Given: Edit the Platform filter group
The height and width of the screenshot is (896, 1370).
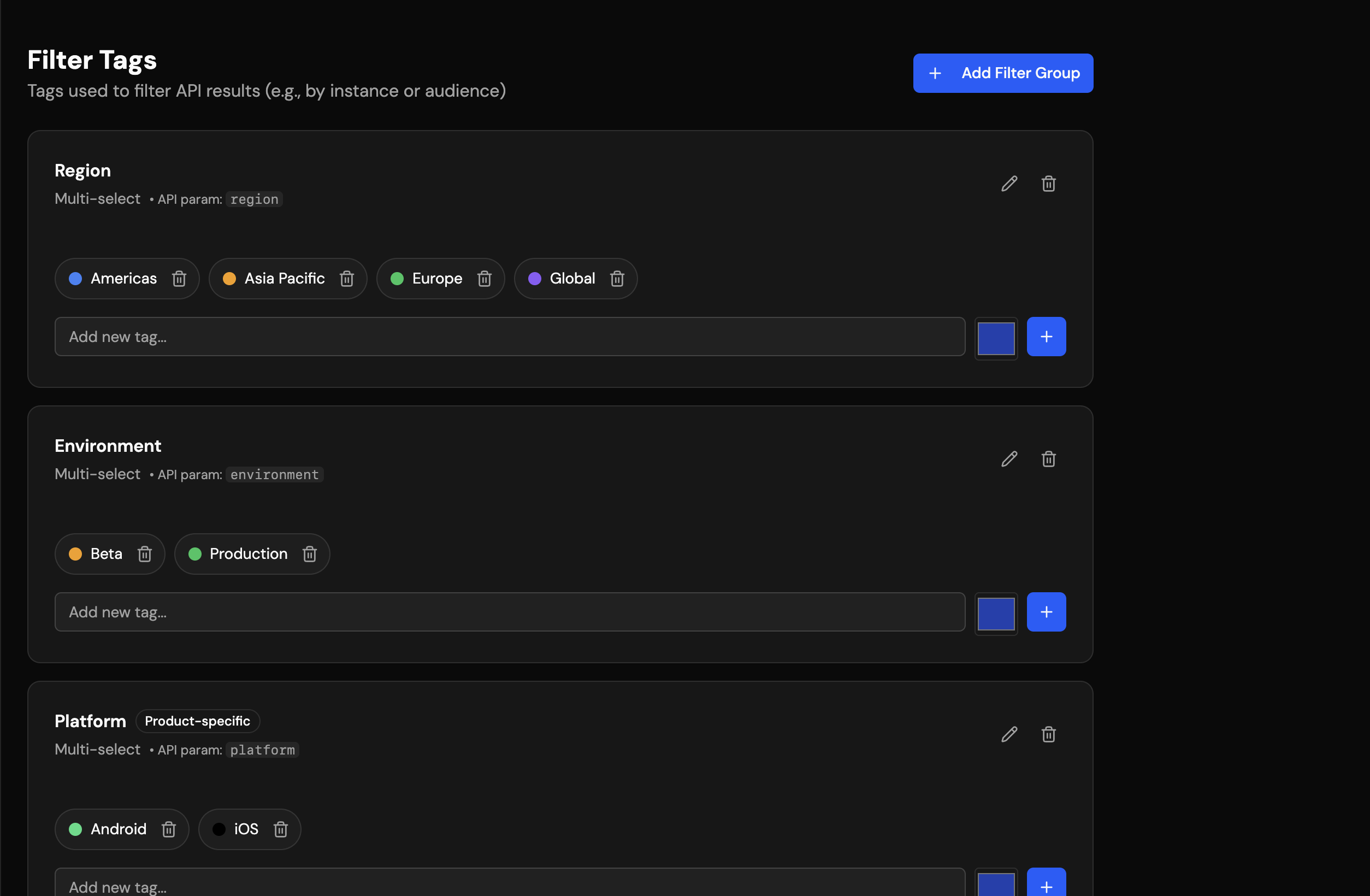Looking at the screenshot, I should 1008,734.
